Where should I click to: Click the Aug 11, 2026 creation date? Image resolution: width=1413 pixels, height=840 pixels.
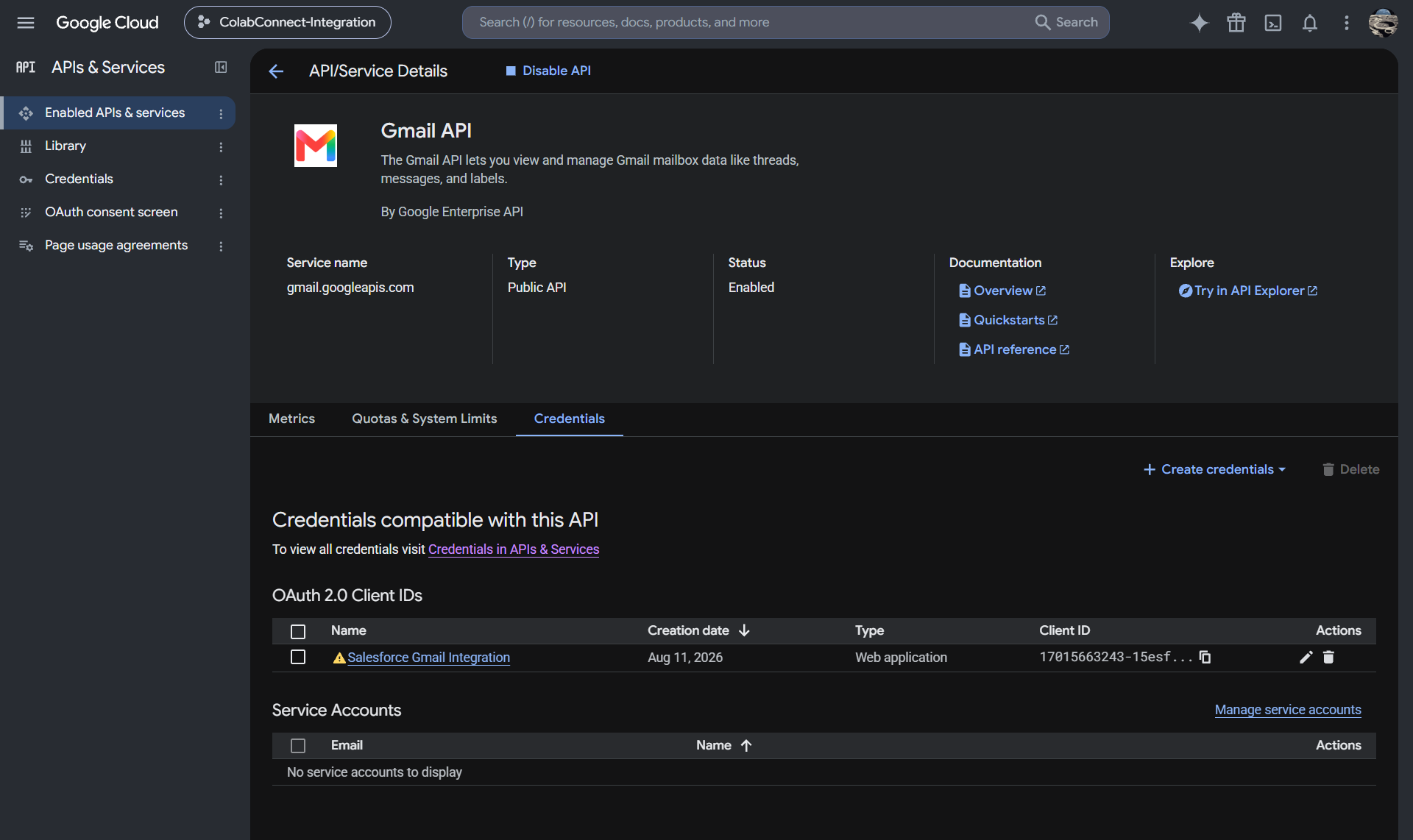(685, 658)
